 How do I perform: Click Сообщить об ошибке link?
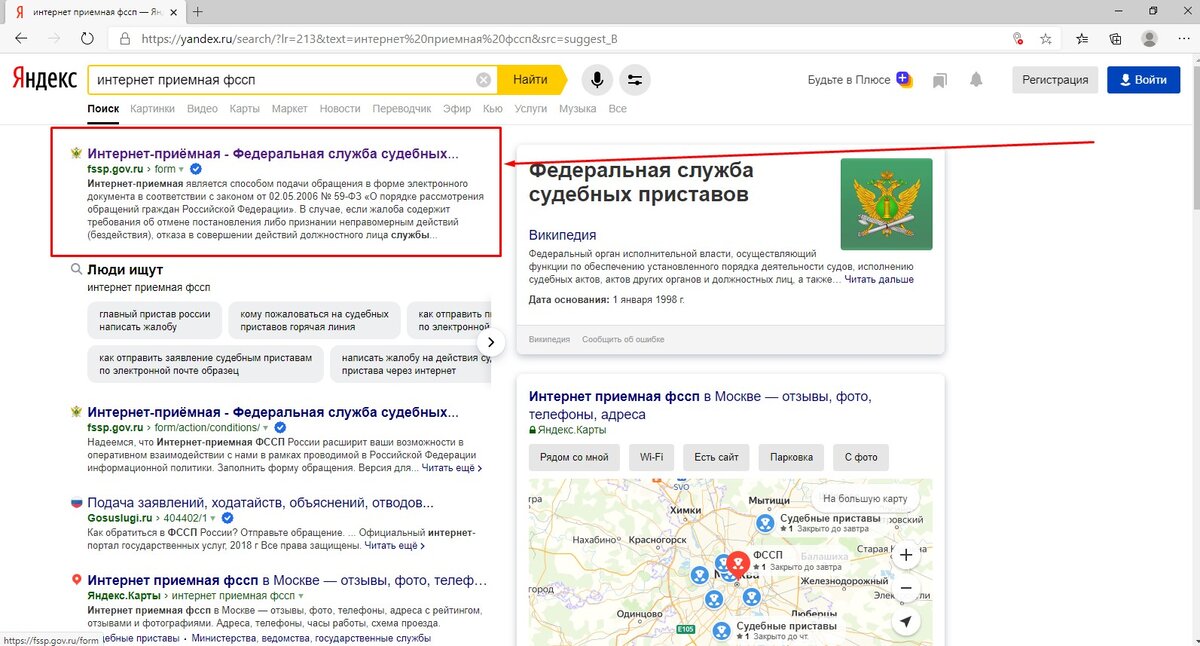(x=623, y=339)
